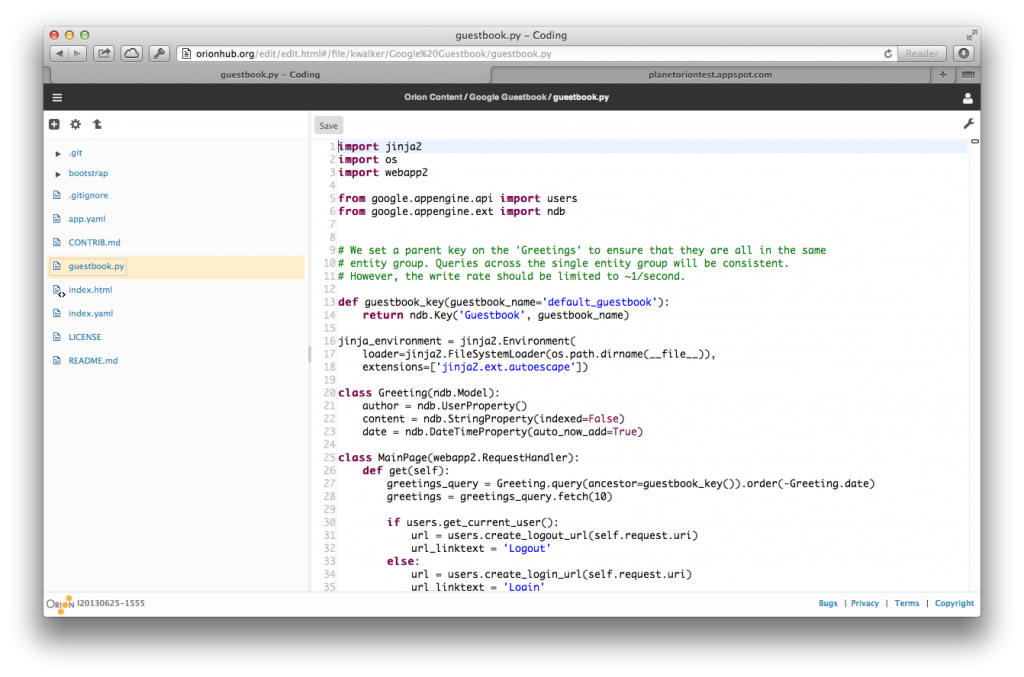Open the Orion hamburger navigation menu

(57, 98)
